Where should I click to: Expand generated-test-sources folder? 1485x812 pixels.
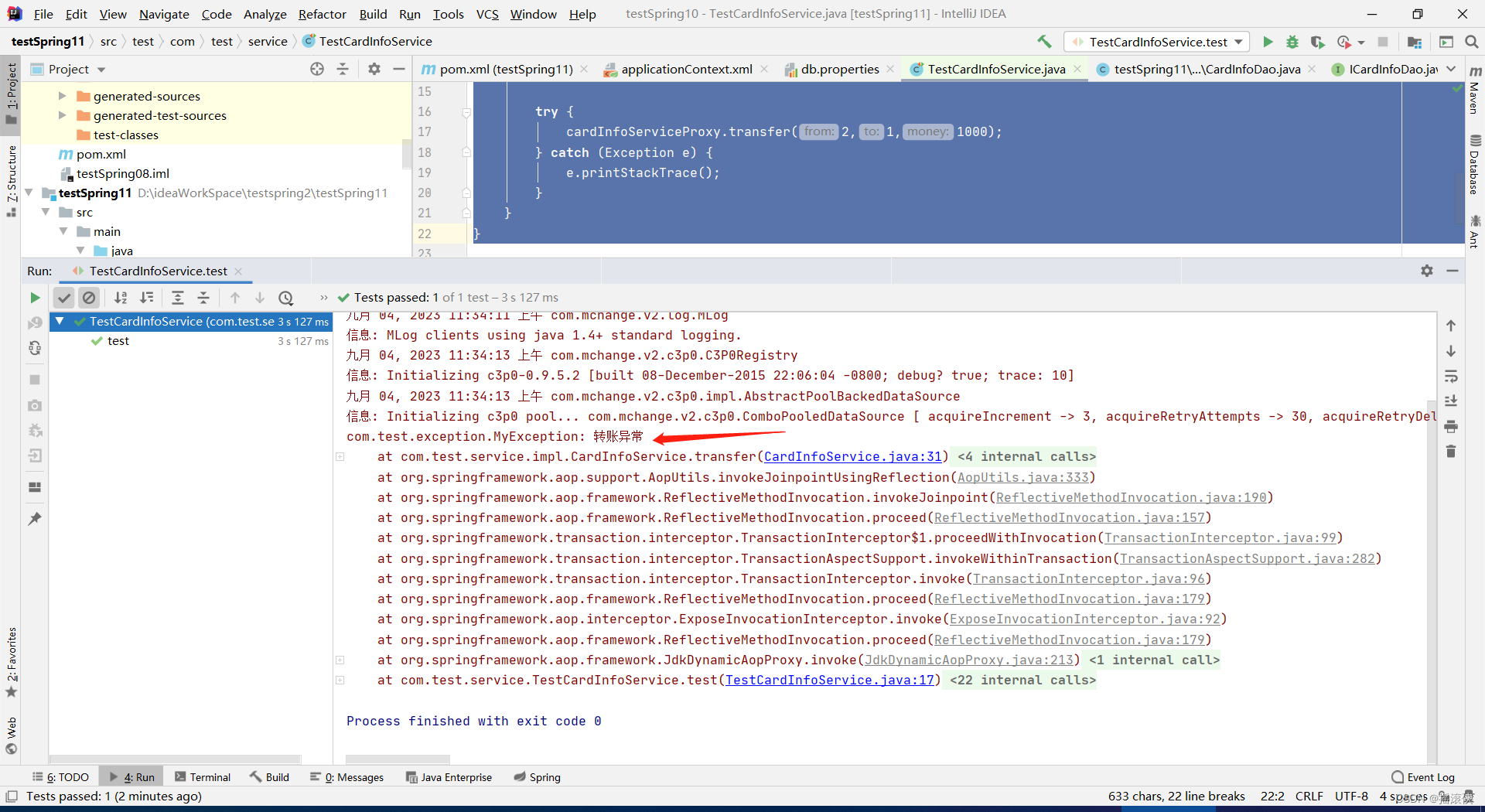[63, 115]
